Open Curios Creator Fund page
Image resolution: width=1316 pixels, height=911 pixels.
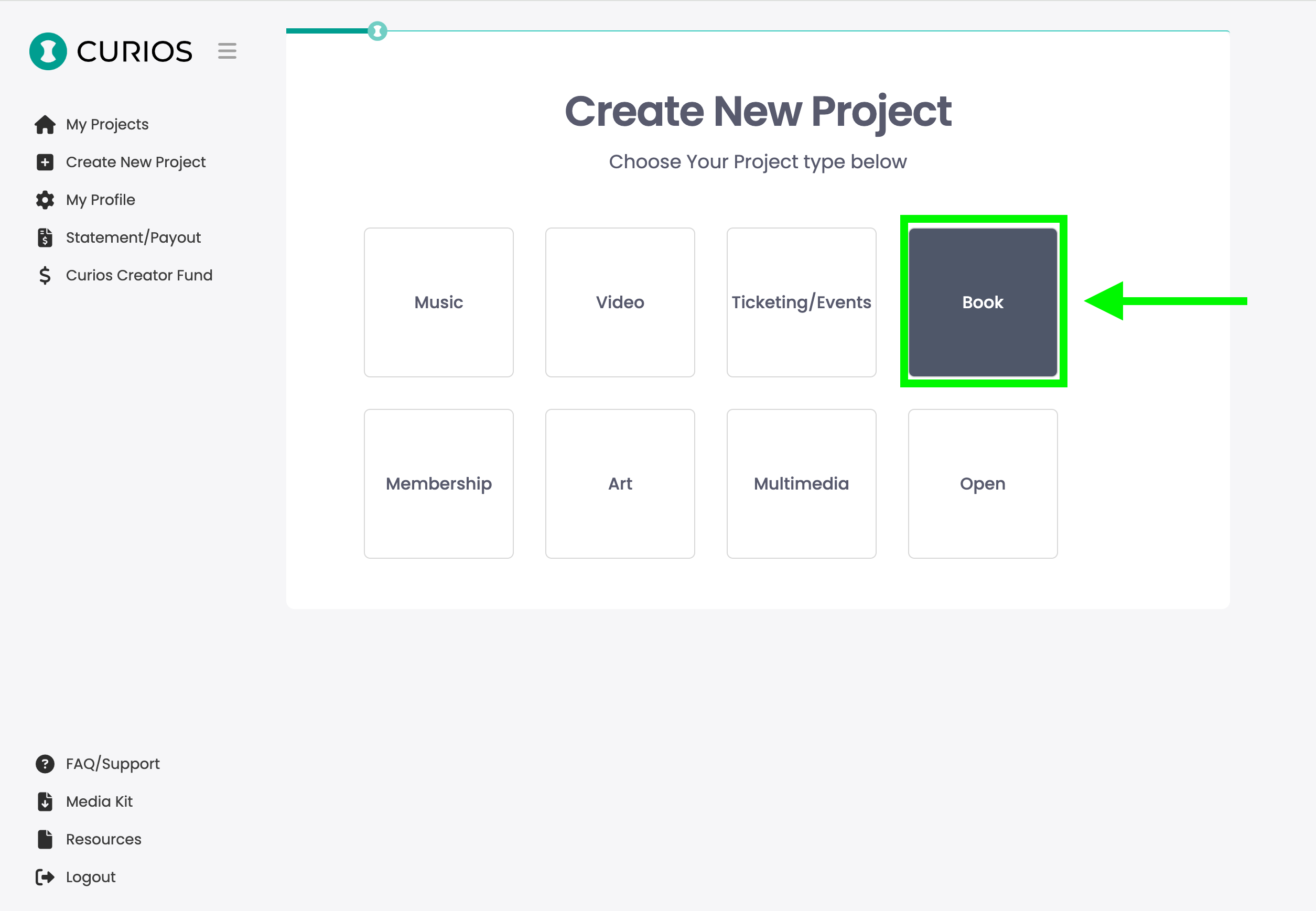[139, 275]
